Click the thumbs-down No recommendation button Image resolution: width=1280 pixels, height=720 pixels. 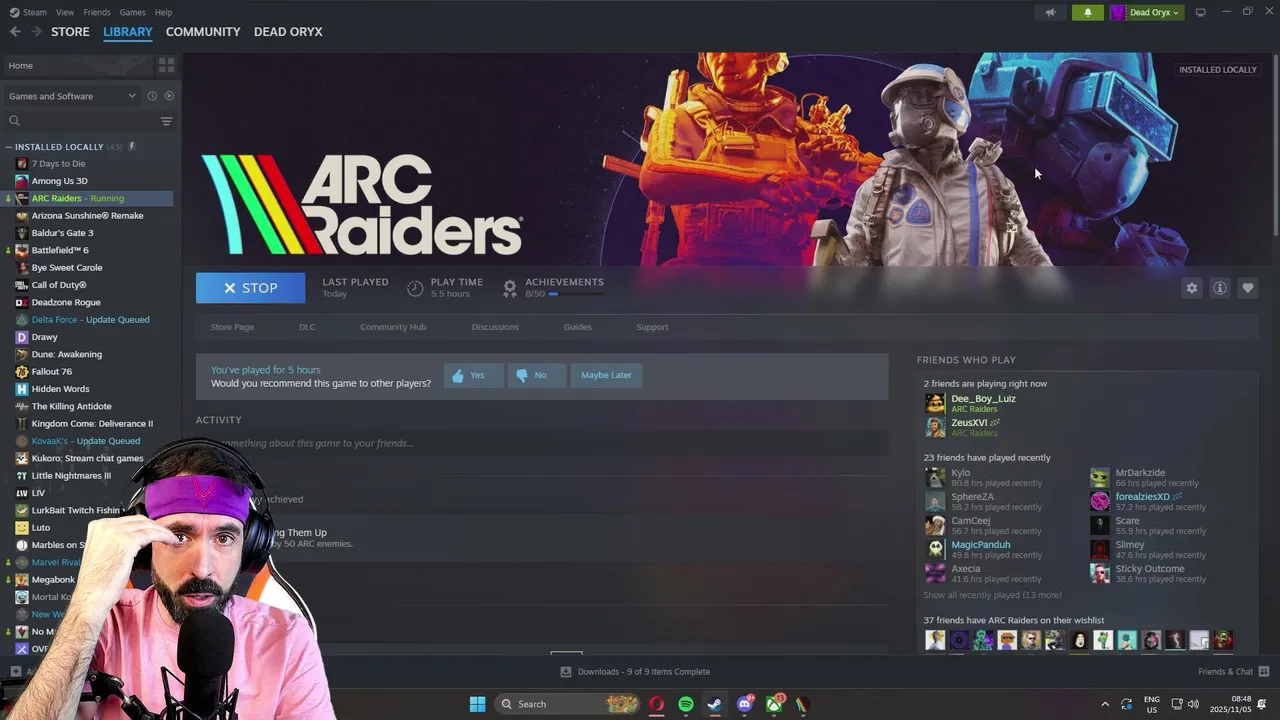tap(536, 375)
